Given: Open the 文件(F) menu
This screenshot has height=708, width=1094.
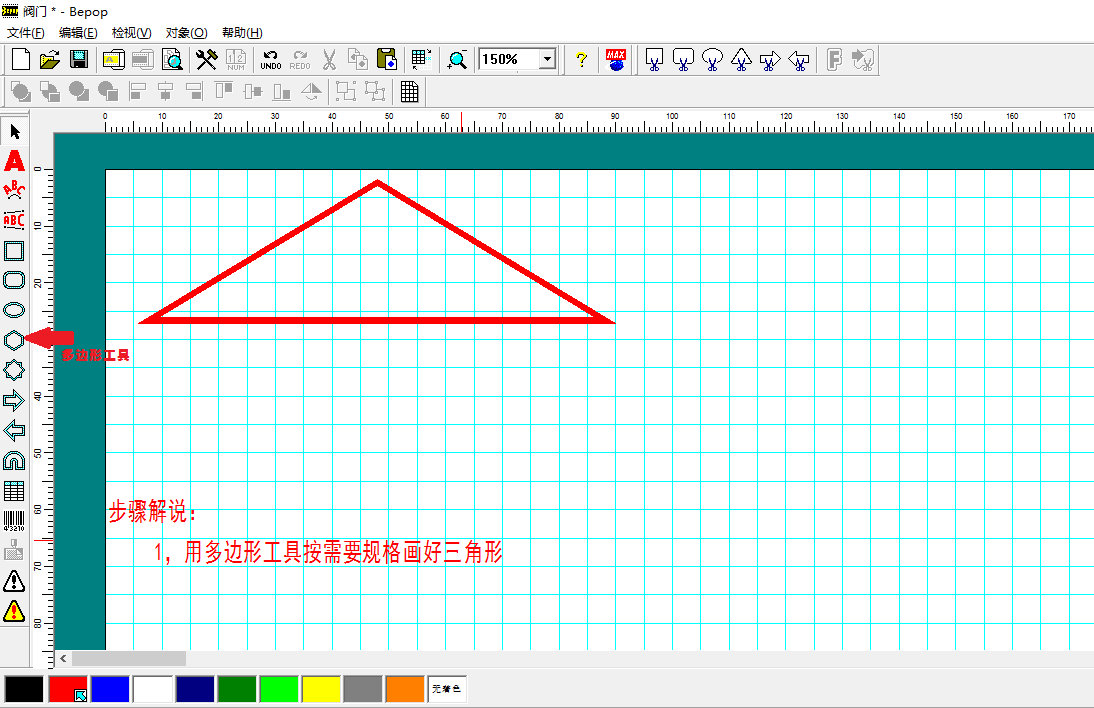Looking at the screenshot, I should pos(26,33).
